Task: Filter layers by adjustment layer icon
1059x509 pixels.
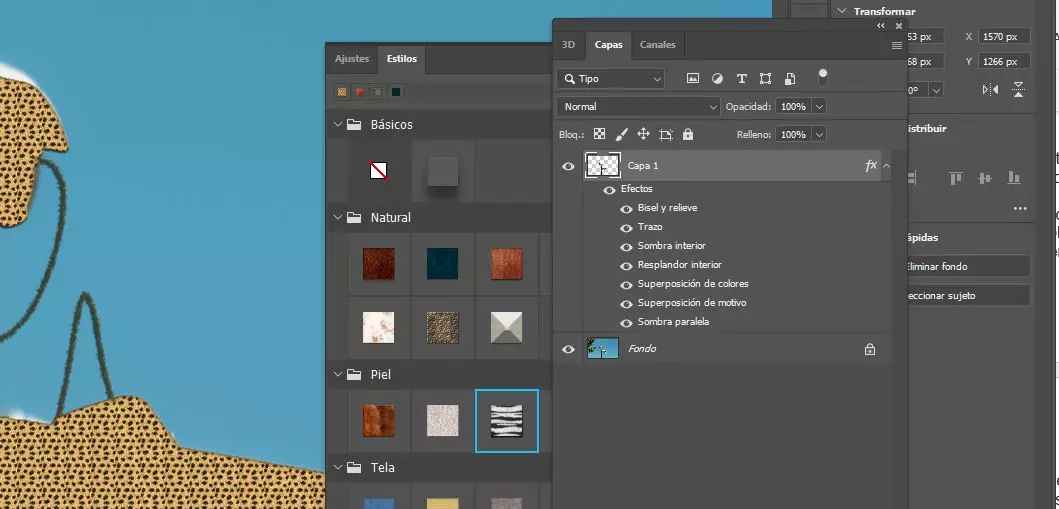Action: coord(717,79)
